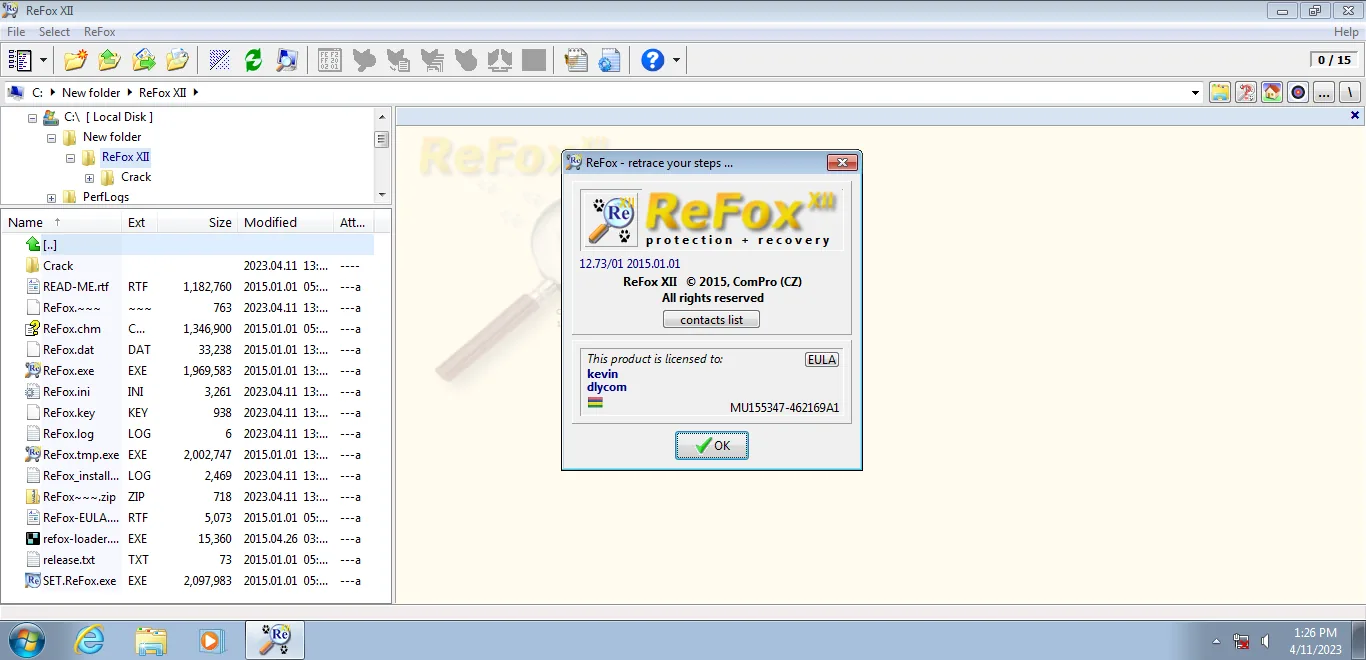Click the document with gear settings icon
The width and height of the screenshot is (1366, 660).
[609, 60]
